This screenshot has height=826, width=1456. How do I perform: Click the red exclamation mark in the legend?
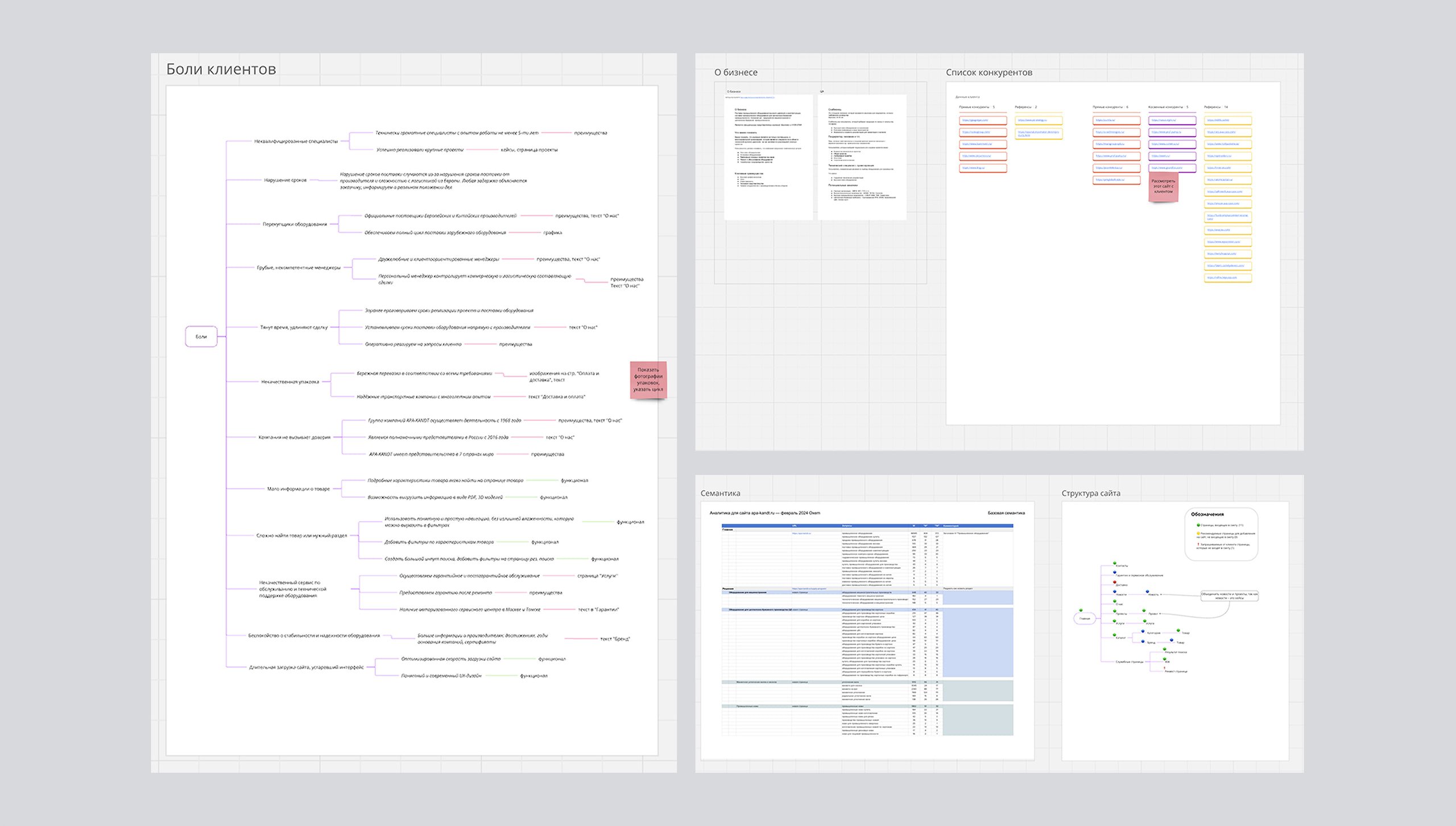coord(1198,544)
